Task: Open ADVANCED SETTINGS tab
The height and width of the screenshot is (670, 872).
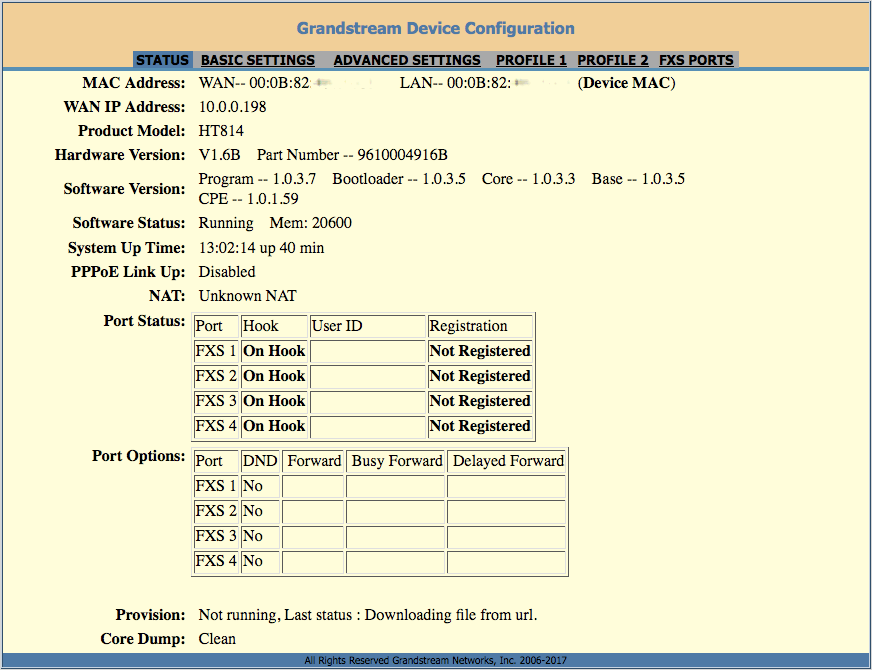Action: 407,60
